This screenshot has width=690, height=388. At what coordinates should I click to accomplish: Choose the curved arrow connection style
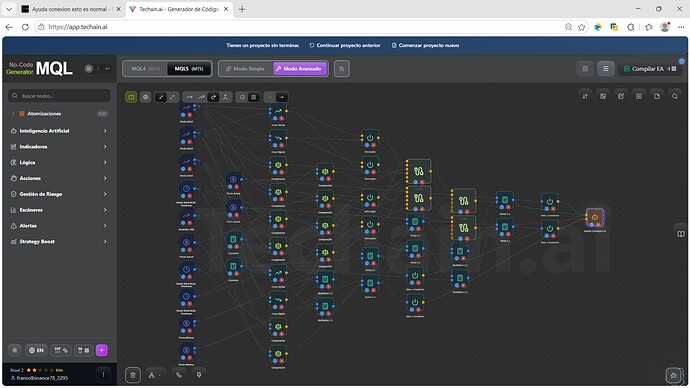tap(213, 97)
